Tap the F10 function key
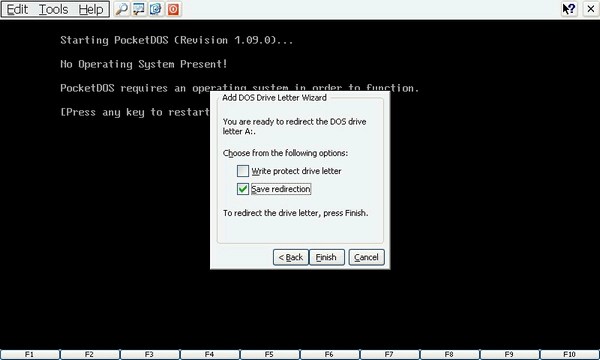The height and width of the screenshot is (360, 600). point(570,355)
